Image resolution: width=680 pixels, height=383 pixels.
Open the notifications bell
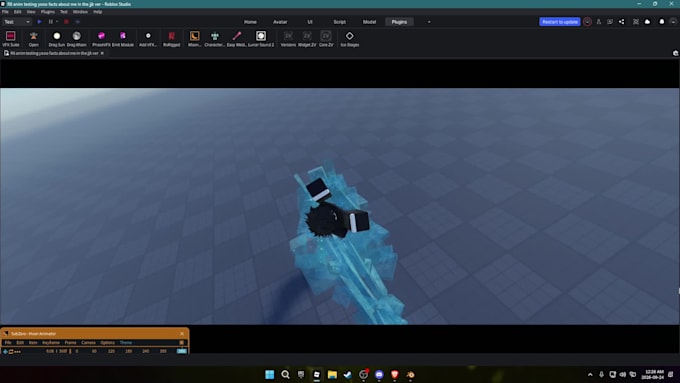pyautogui.click(x=662, y=22)
